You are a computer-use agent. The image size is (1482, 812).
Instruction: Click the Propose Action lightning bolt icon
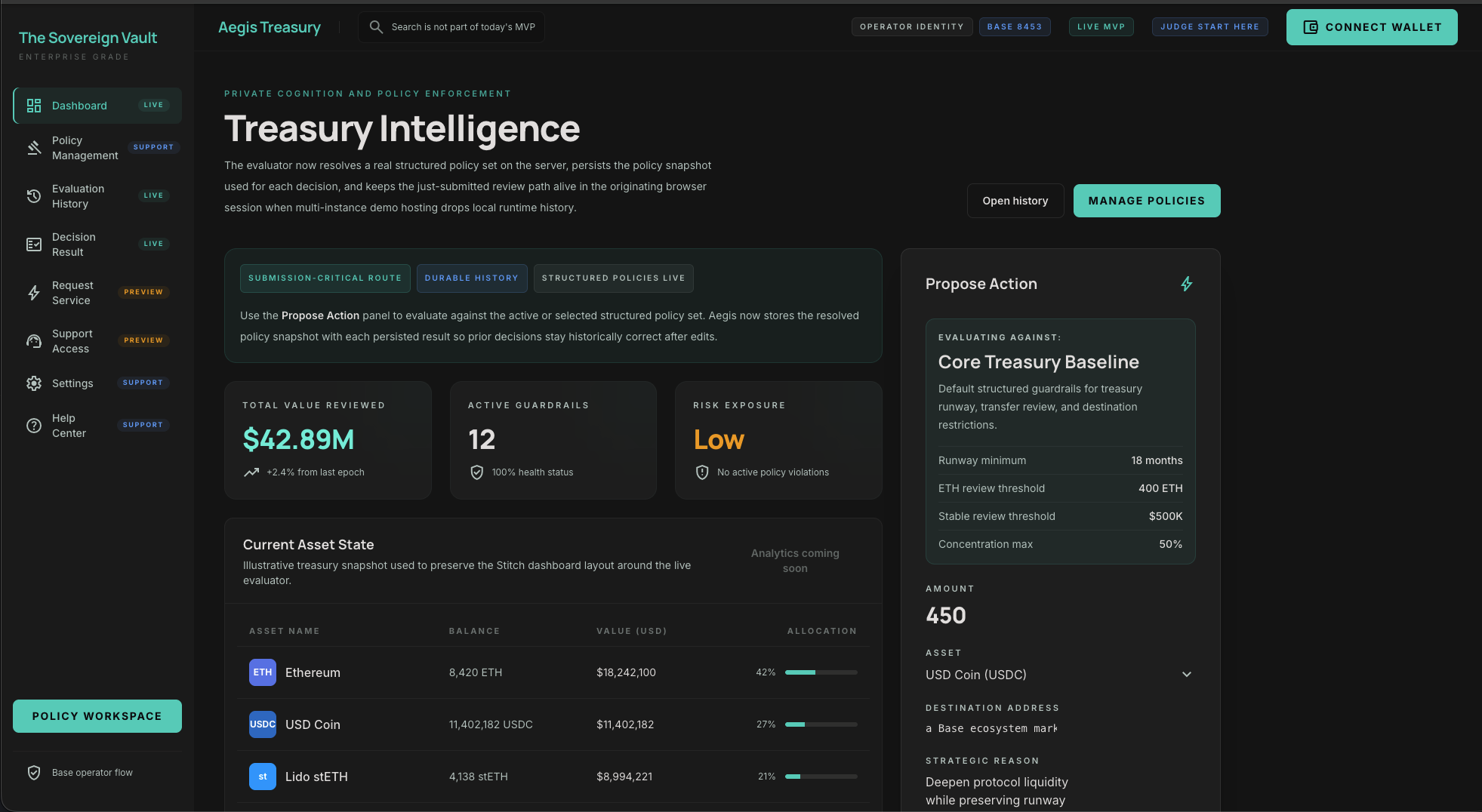tap(1187, 284)
